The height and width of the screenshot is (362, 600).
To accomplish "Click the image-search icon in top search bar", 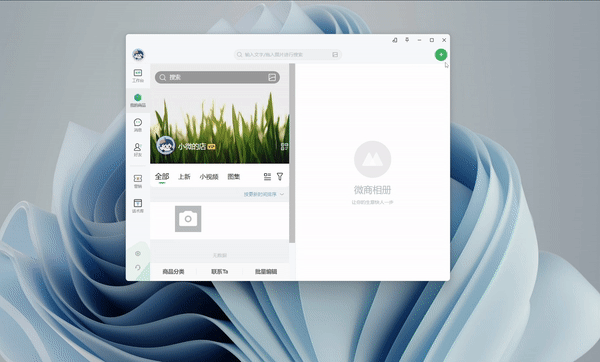I will 335,55.
